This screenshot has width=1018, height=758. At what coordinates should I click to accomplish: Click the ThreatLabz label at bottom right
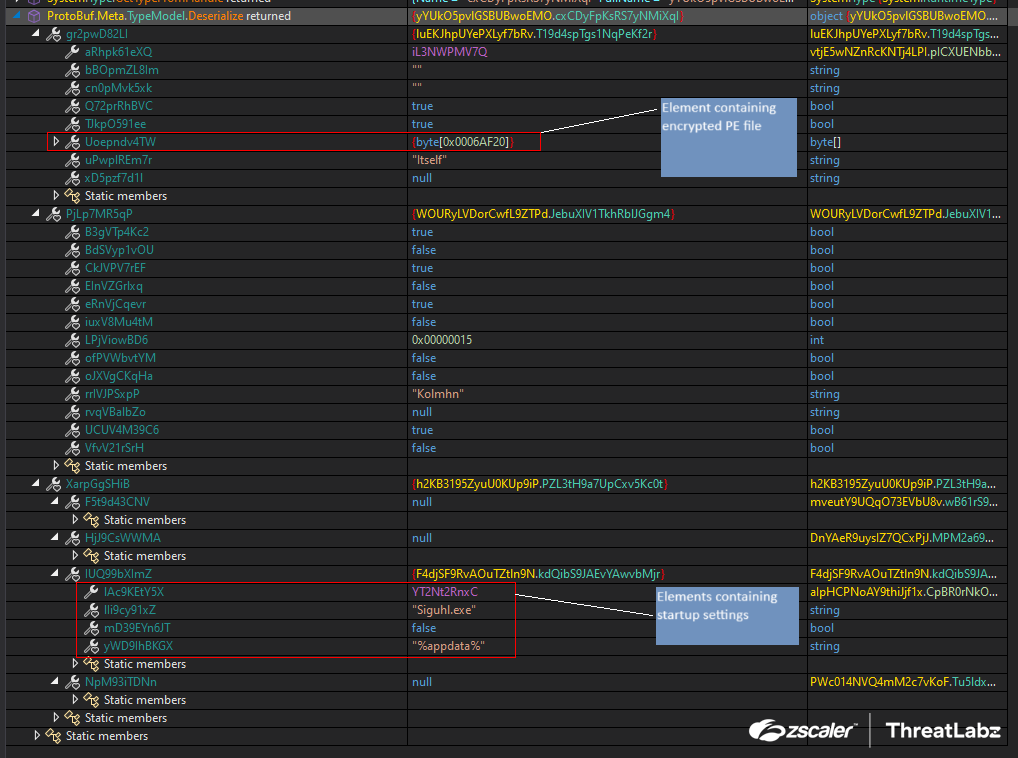(940, 731)
